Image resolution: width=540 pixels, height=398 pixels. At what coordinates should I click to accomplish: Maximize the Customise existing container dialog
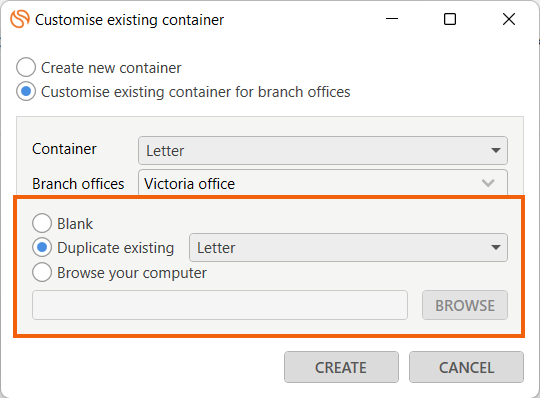[x=450, y=19]
